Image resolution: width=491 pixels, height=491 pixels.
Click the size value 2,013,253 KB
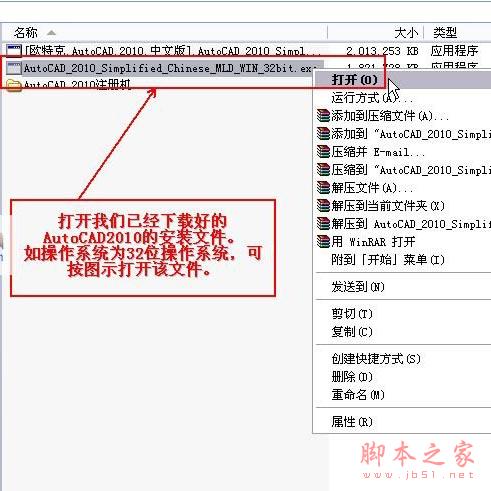point(382,51)
